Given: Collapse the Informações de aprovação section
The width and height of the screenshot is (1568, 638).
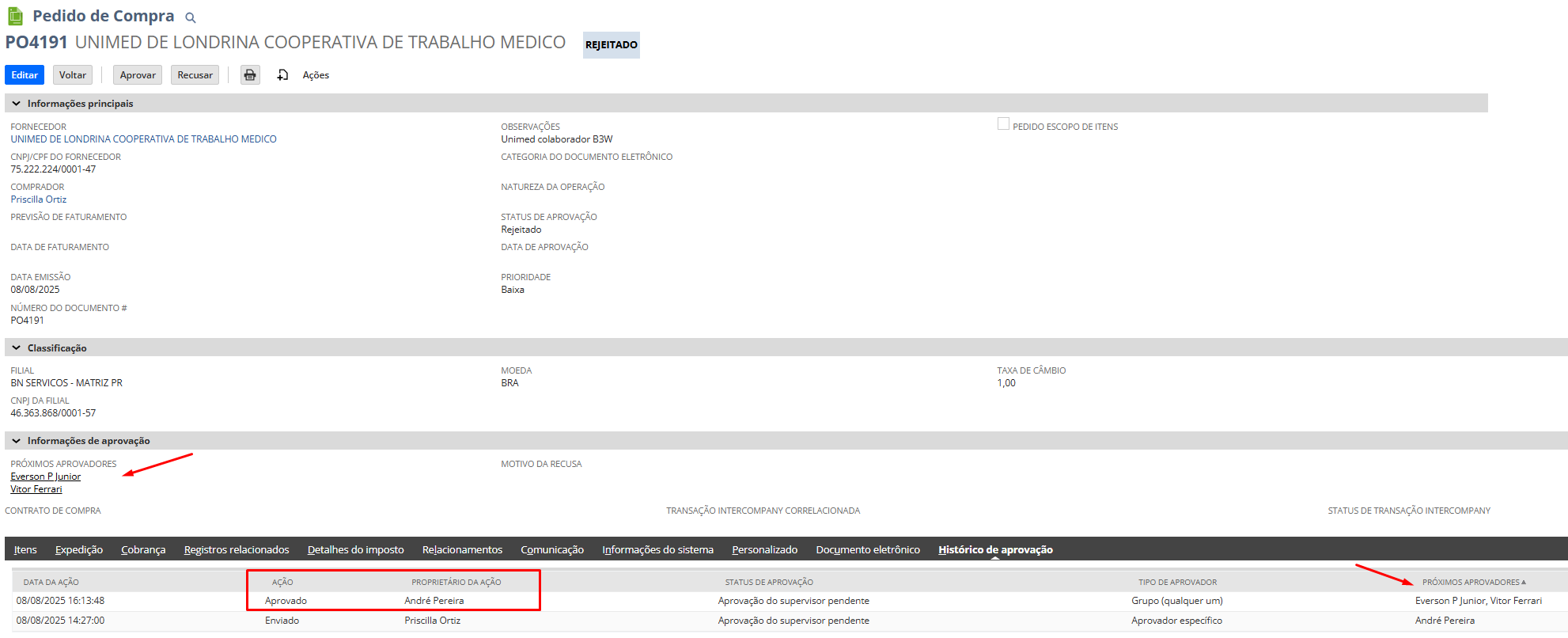Looking at the screenshot, I should pos(17,441).
